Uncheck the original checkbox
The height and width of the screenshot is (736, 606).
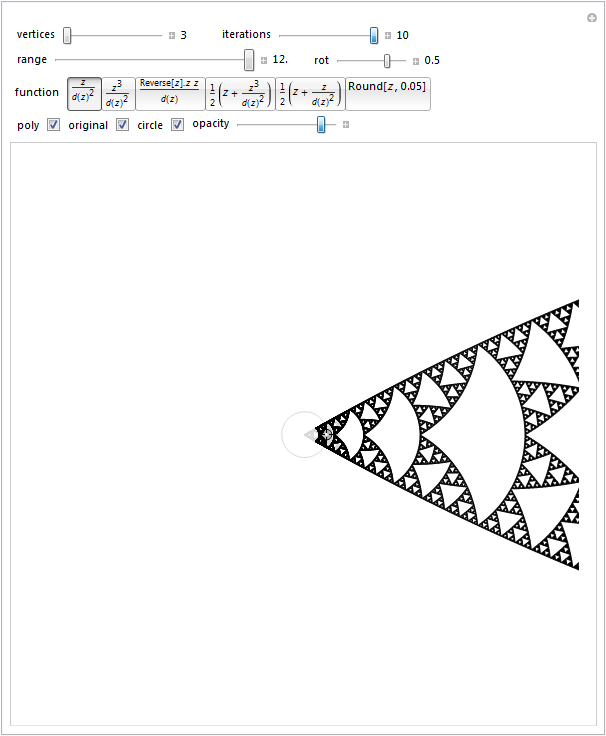(122, 125)
